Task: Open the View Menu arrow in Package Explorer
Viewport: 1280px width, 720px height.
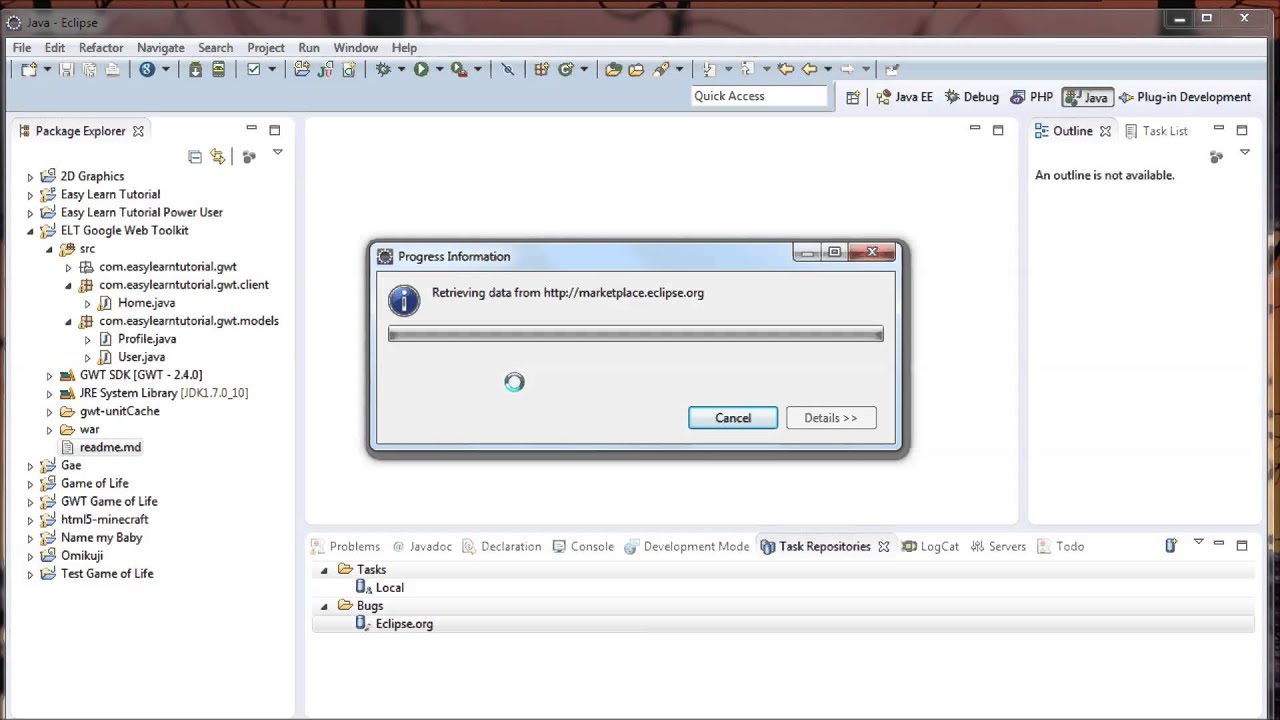Action: point(277,152)
